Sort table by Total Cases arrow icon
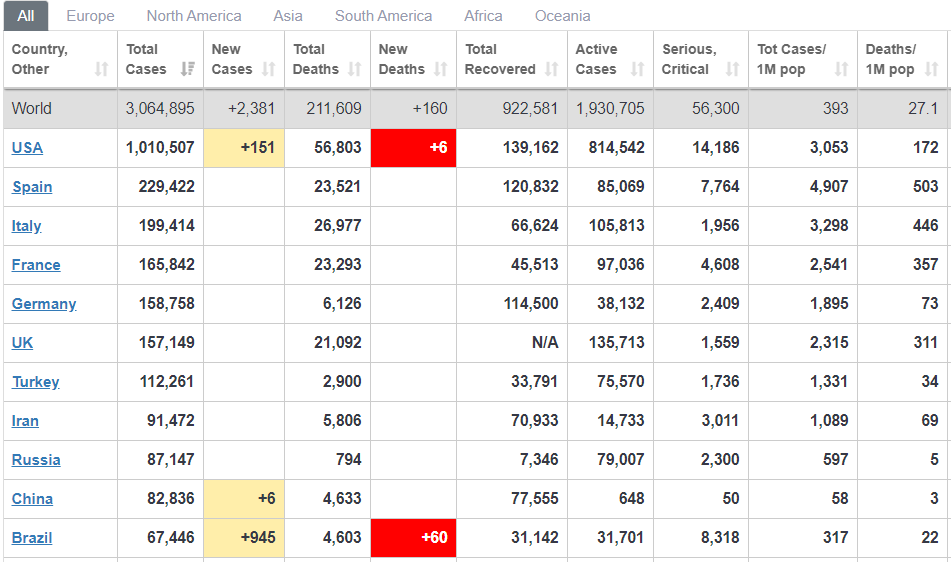This screenshot has width=951, height=562. pos(187,69)
